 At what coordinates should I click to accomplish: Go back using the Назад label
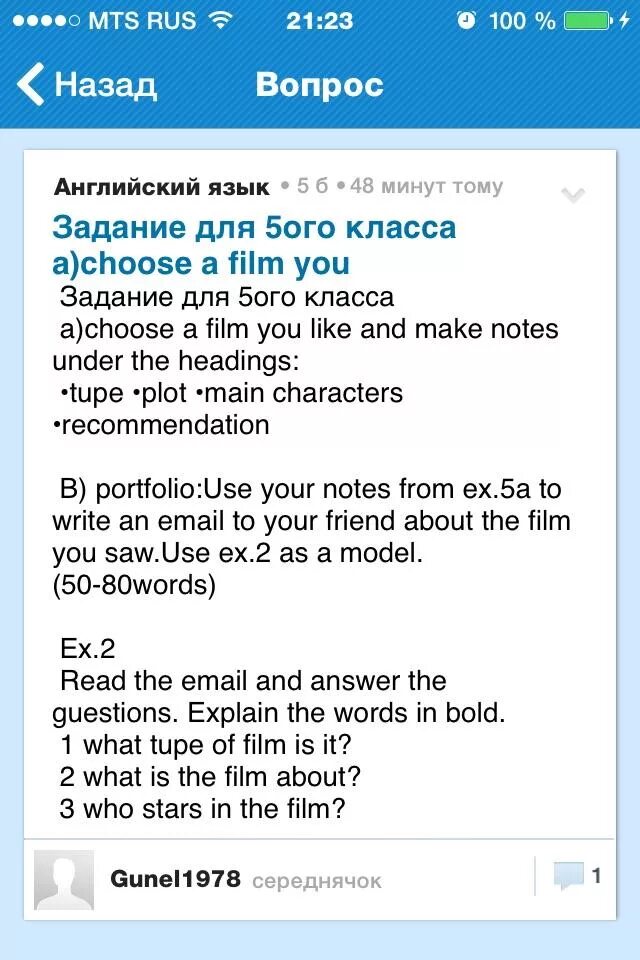(105, 84)
